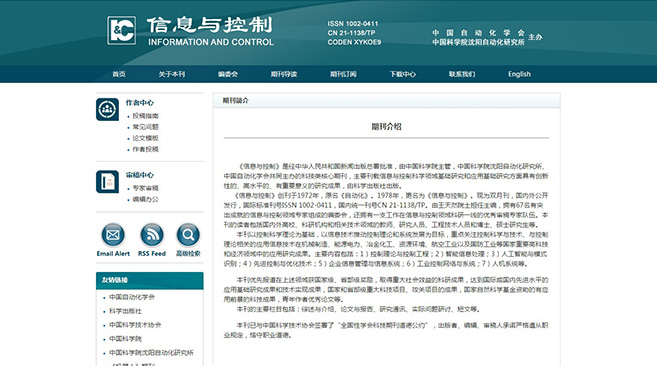Open the 高级检索 magnifier search icon
The image size is (657, 366).
[x=188, y=235]
